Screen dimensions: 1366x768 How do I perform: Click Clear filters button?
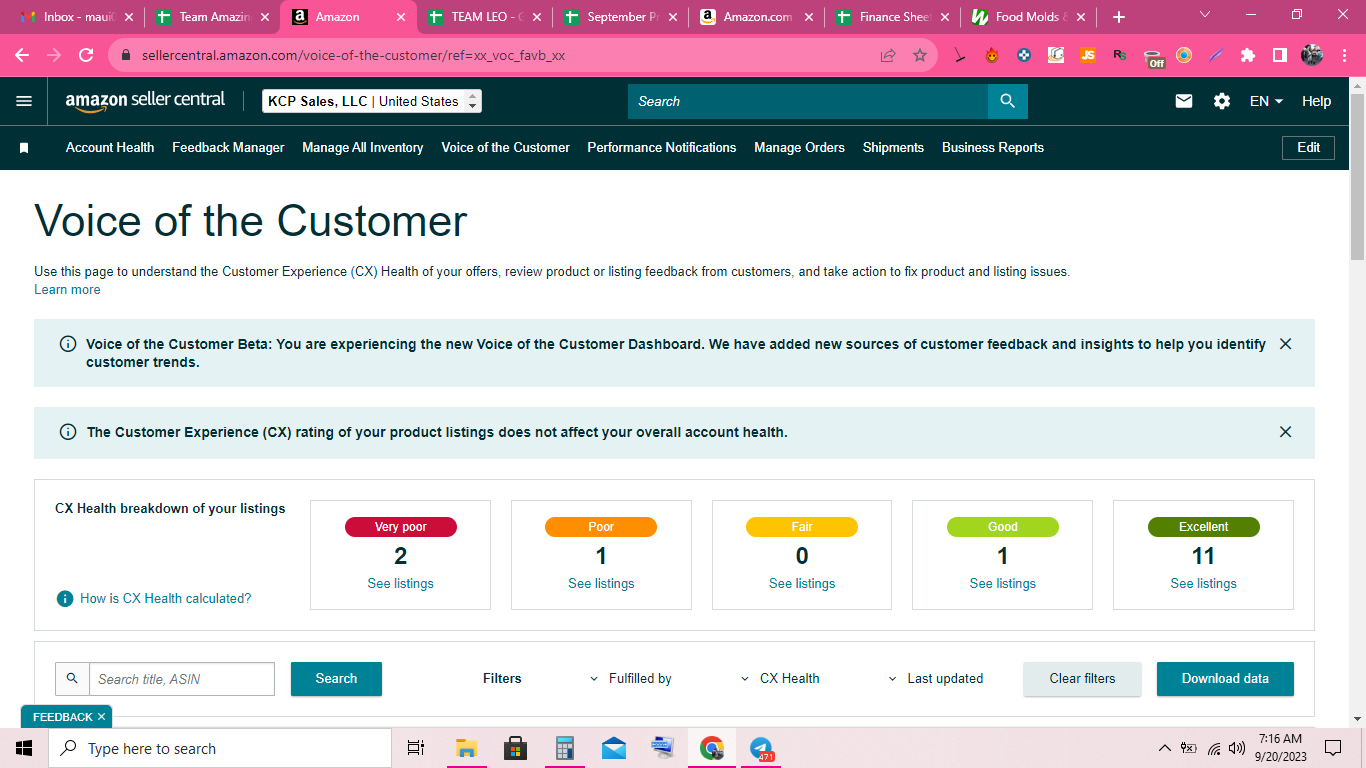point(1082,679)
